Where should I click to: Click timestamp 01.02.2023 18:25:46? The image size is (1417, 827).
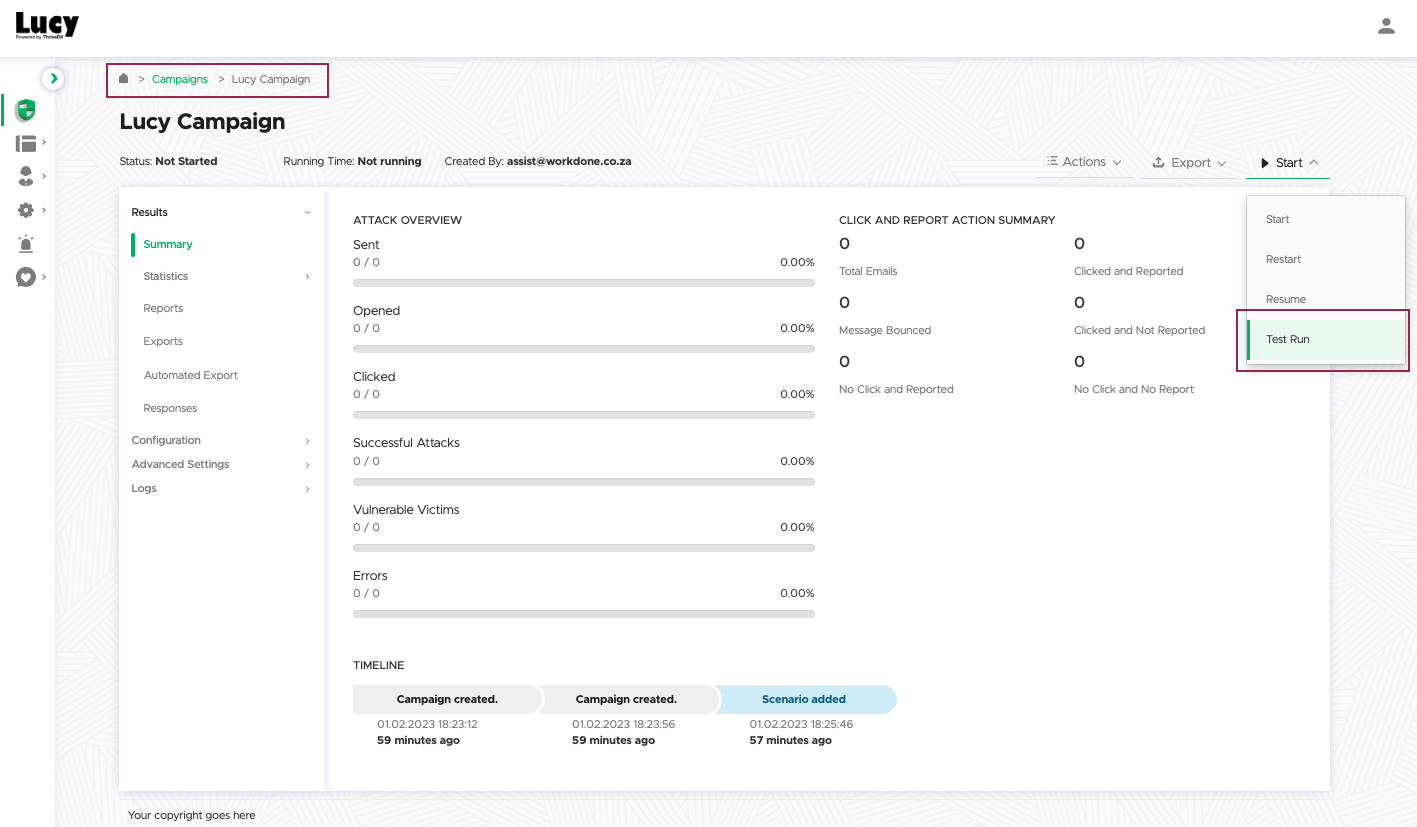pyautogui.click(x=801, y=724)
